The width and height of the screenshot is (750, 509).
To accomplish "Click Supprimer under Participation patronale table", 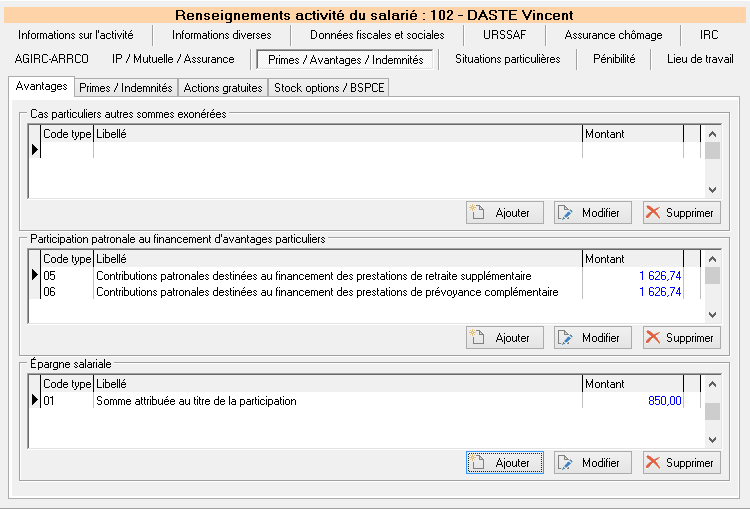I will (x=680, y=338).
